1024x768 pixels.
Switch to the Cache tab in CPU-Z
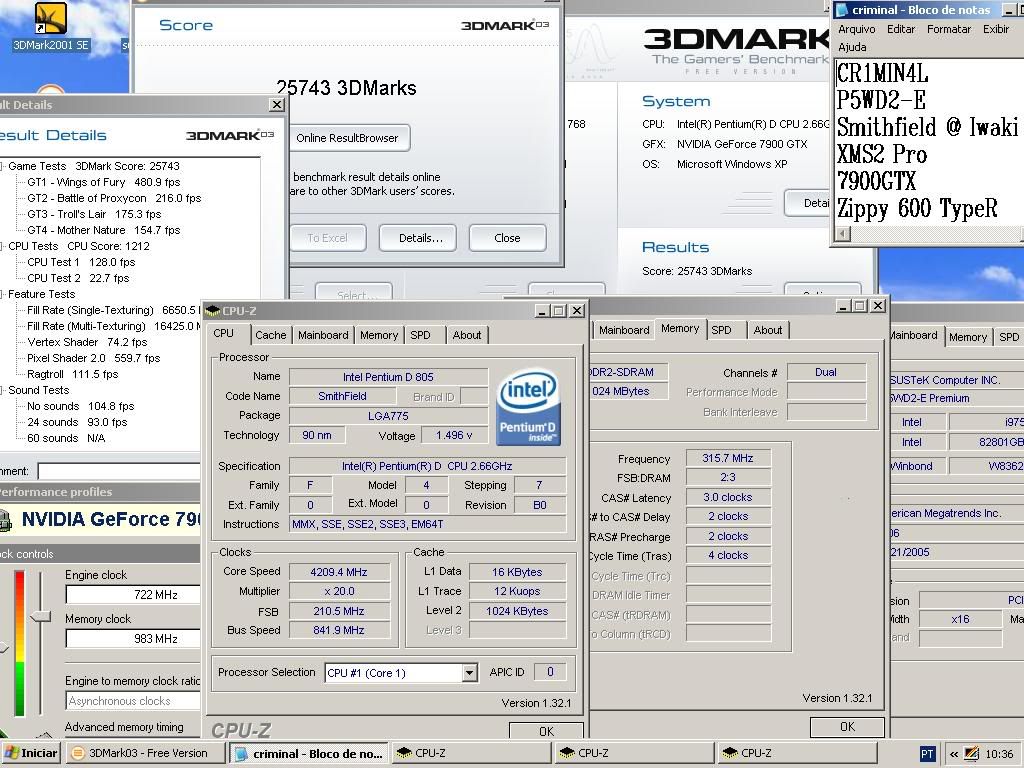(x=270, y=335)
